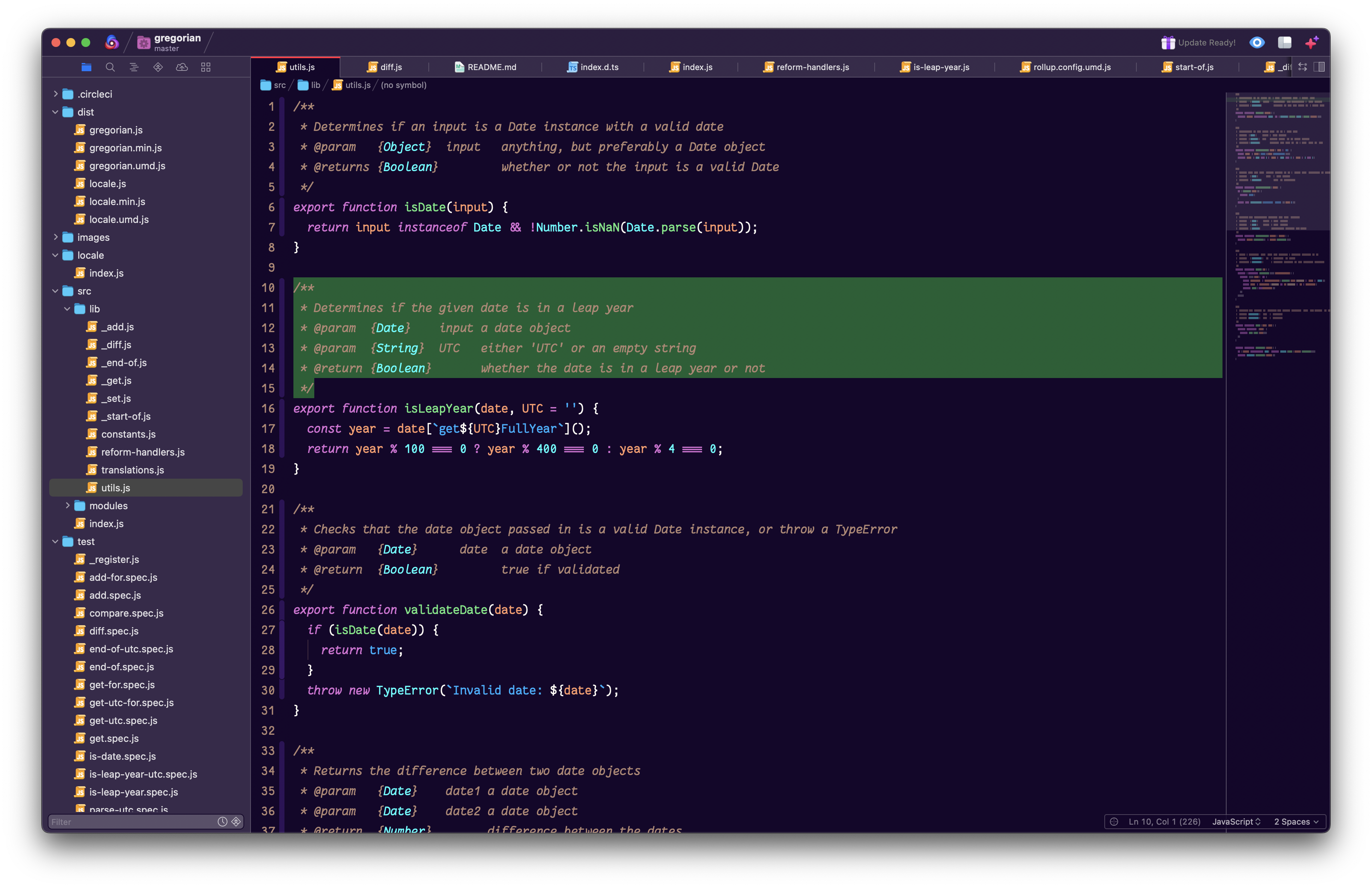Click the Filter input field
The width and height of the screenshot is (1372, 888).
(130, 822)
